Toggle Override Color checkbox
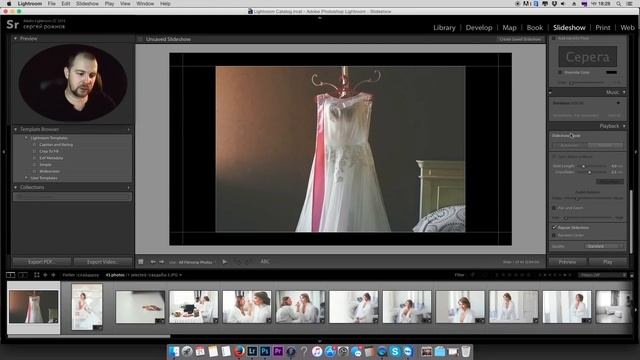Screen dimensions: 640x360 click(560, 72)
